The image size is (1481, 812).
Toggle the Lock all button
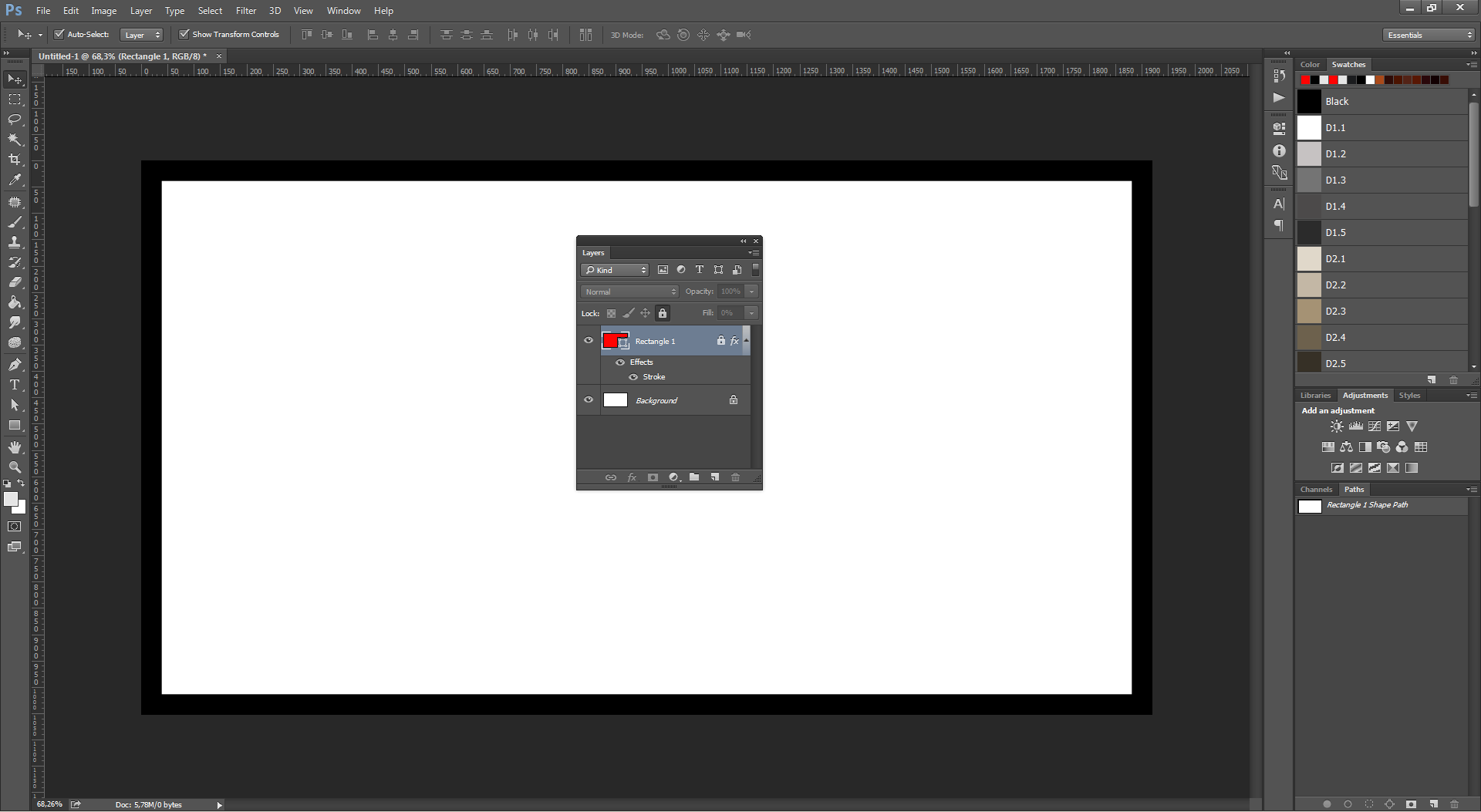click(x=663, y=313)
